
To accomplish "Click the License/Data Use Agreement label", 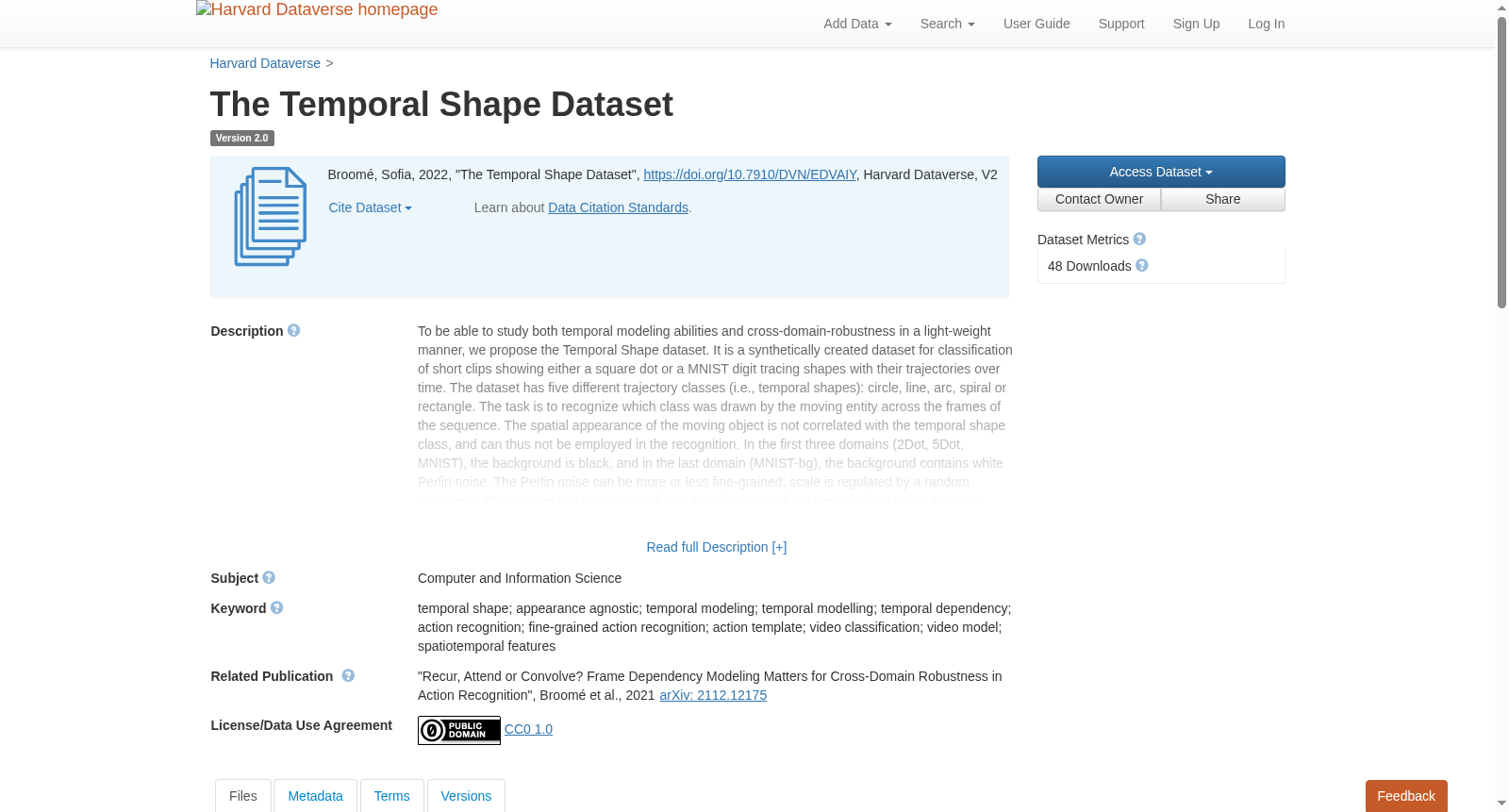I will pos(301,725).
